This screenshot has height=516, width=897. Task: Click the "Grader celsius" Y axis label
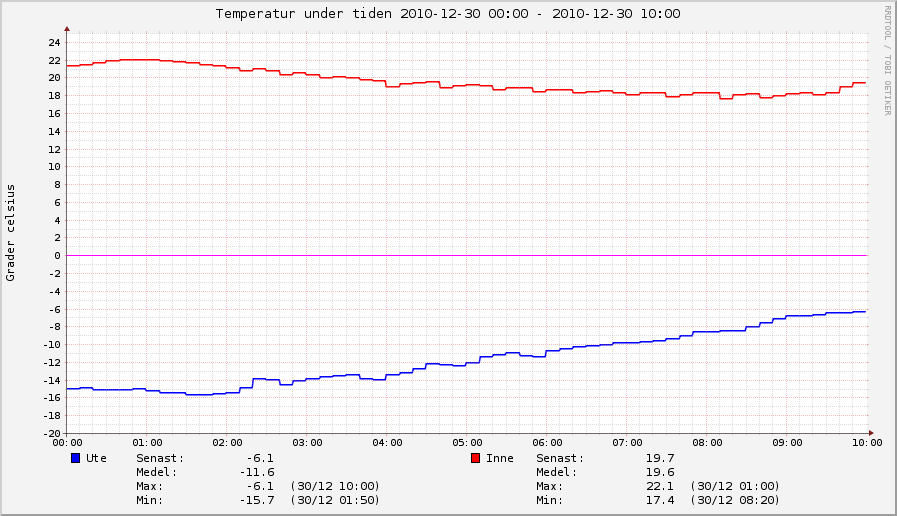click(x=11, y=232)
